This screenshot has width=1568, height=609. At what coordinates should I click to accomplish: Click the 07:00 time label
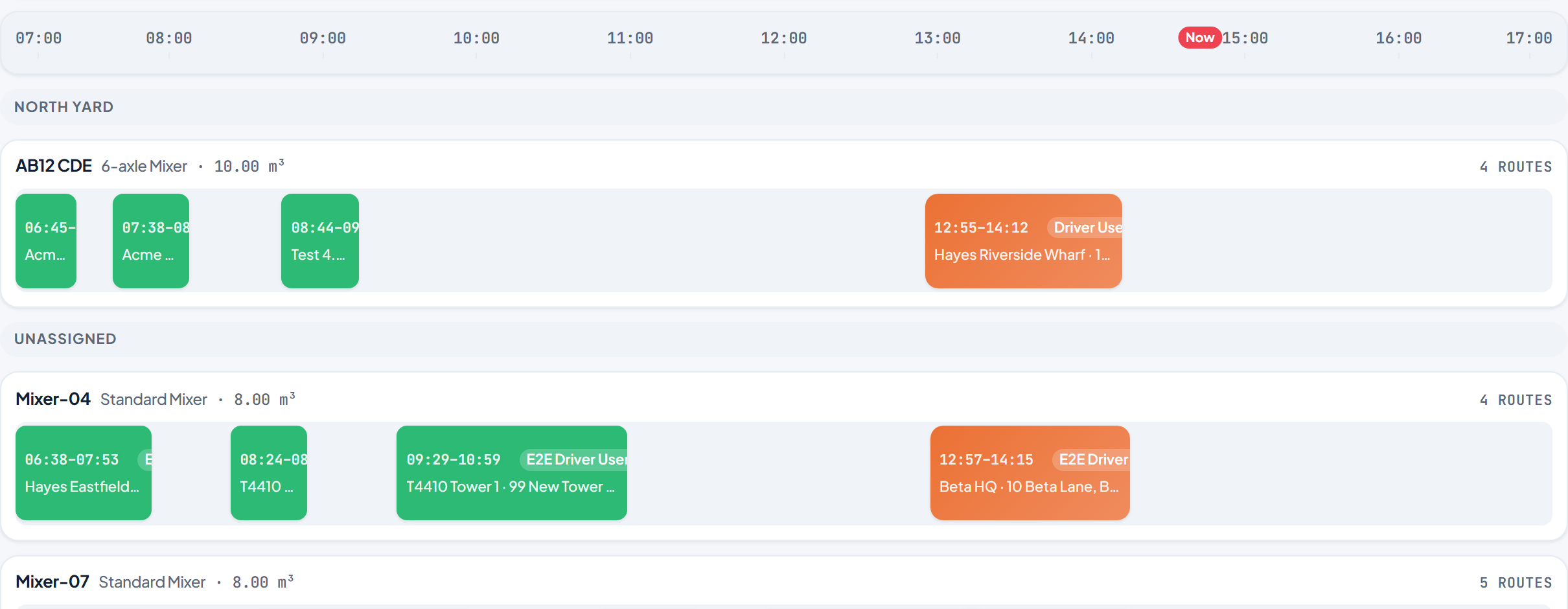click(x=39, y=38)
